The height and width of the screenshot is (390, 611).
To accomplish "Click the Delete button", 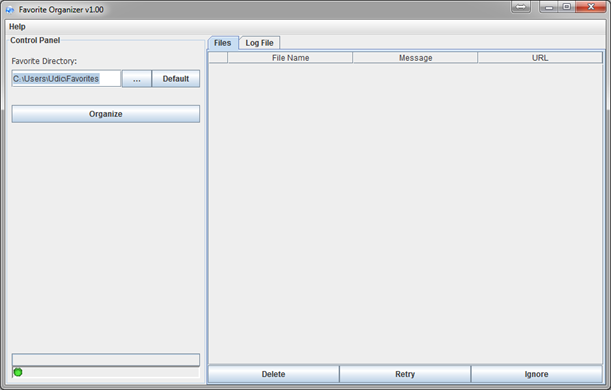I will point(274,374).
